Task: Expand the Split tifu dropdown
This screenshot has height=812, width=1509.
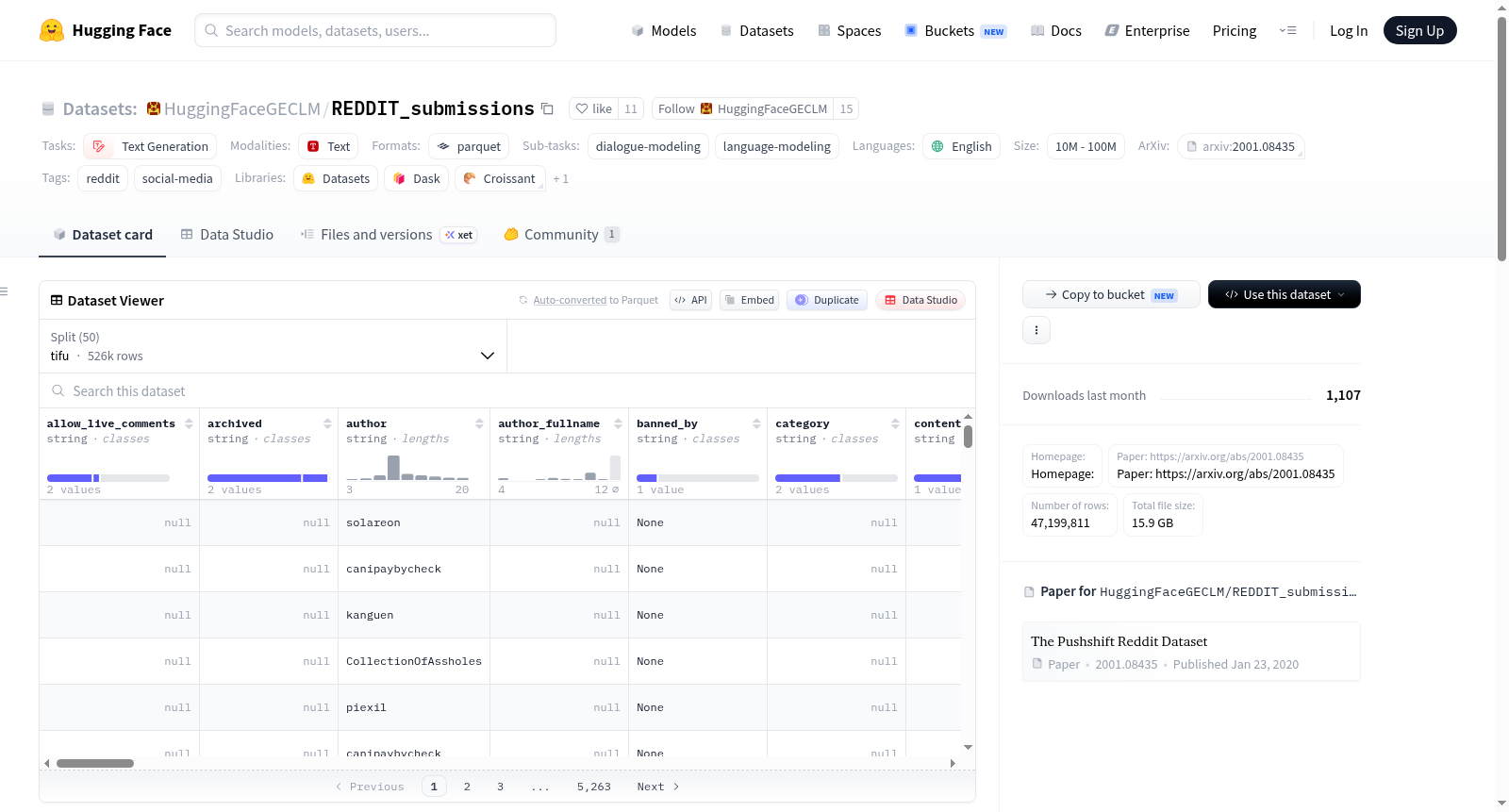Action: [x=273, y=346]
